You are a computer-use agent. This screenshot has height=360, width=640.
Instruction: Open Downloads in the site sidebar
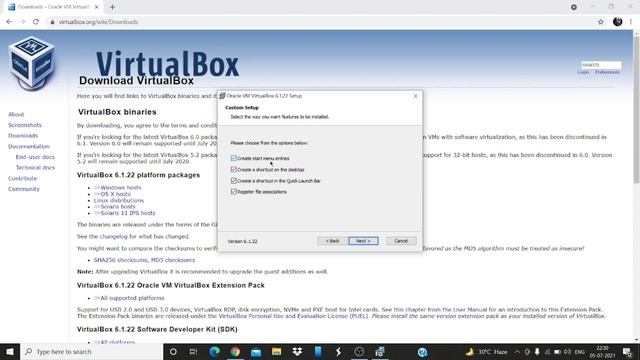point(23,136)
